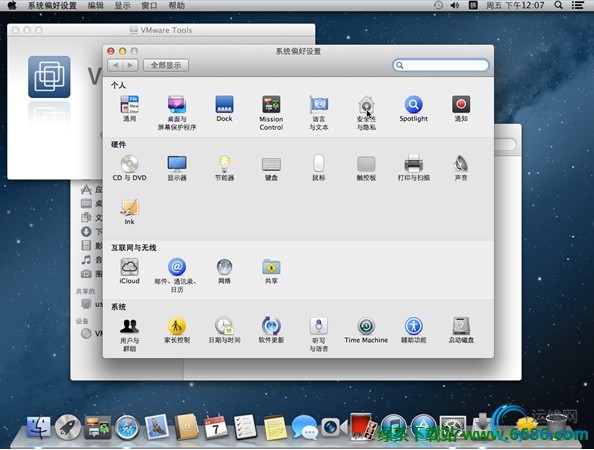Viewport: 594px width, 450px height.
Task: Open the 网络 network preferences
Action: (224, 271)
